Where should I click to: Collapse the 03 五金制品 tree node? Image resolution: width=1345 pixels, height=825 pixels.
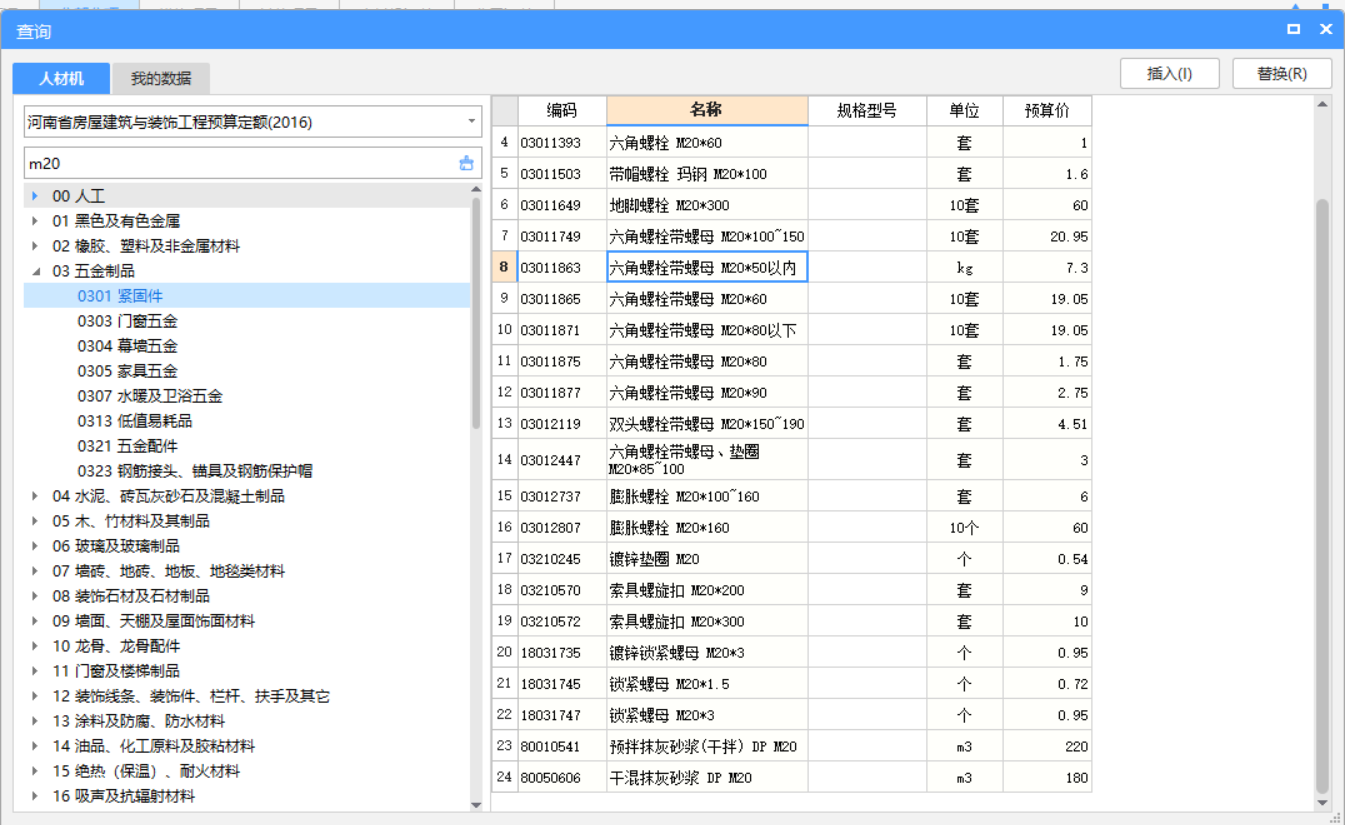point(36,271)
